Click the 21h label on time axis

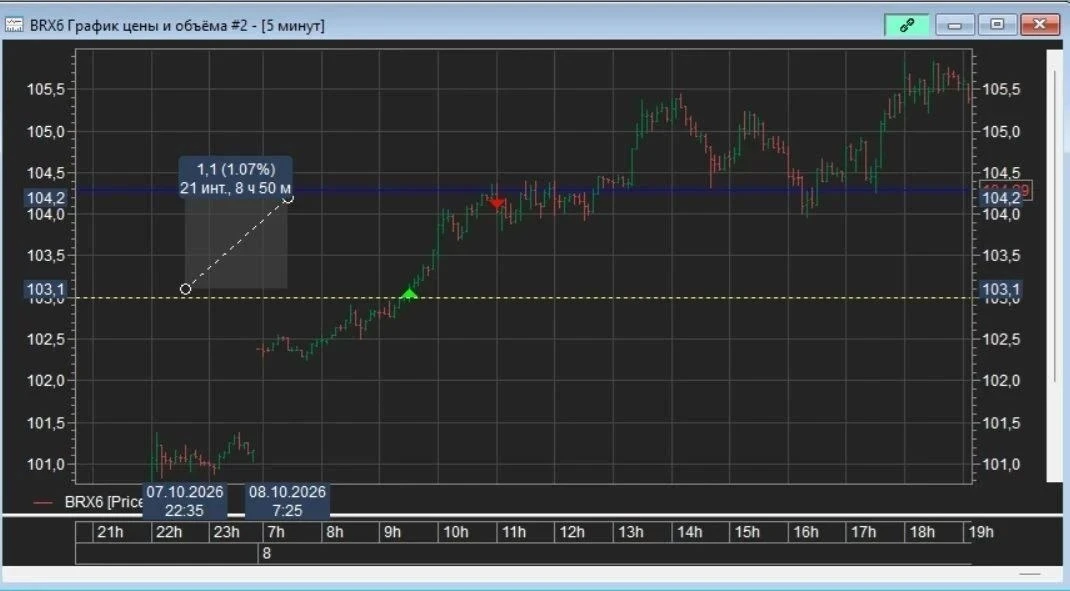coord(110,532)
